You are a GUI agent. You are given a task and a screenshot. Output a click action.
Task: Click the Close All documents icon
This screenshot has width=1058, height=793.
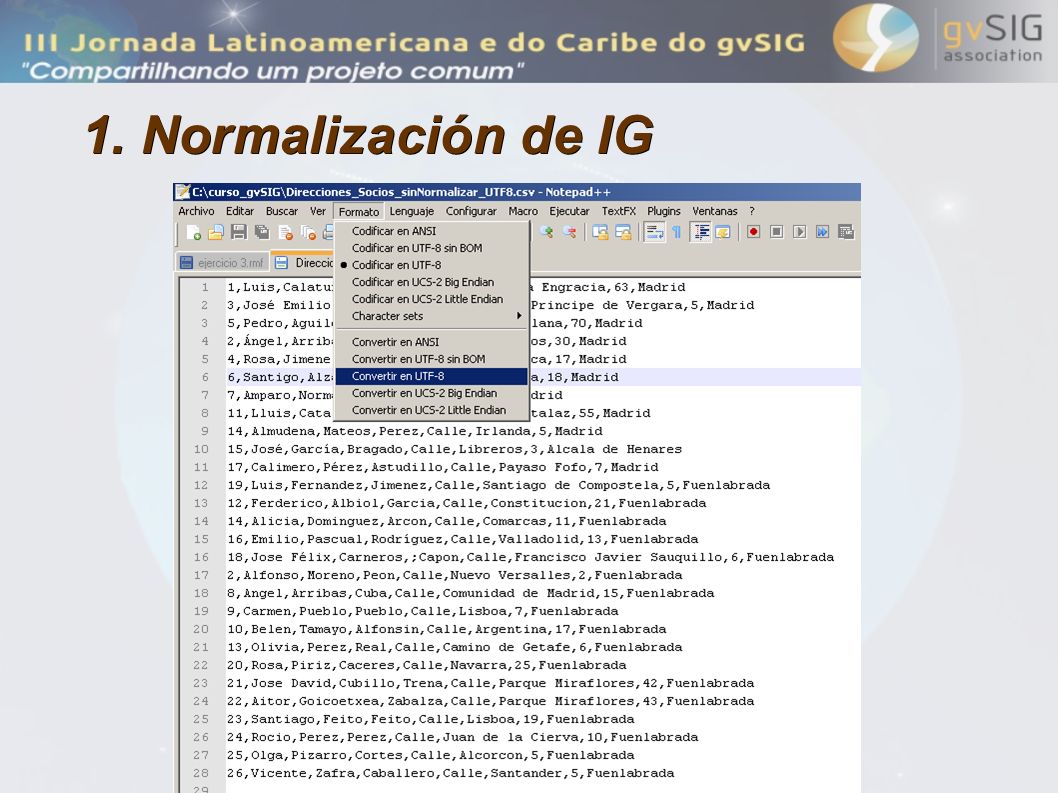308,233
